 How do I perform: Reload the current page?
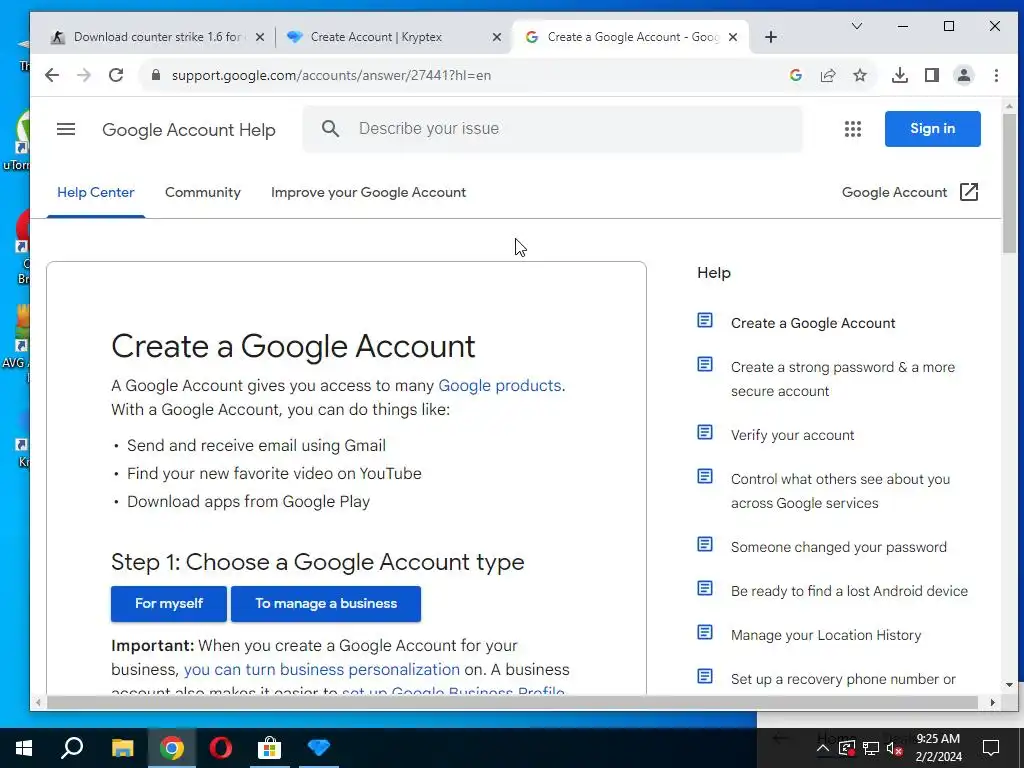pos(116,75)
